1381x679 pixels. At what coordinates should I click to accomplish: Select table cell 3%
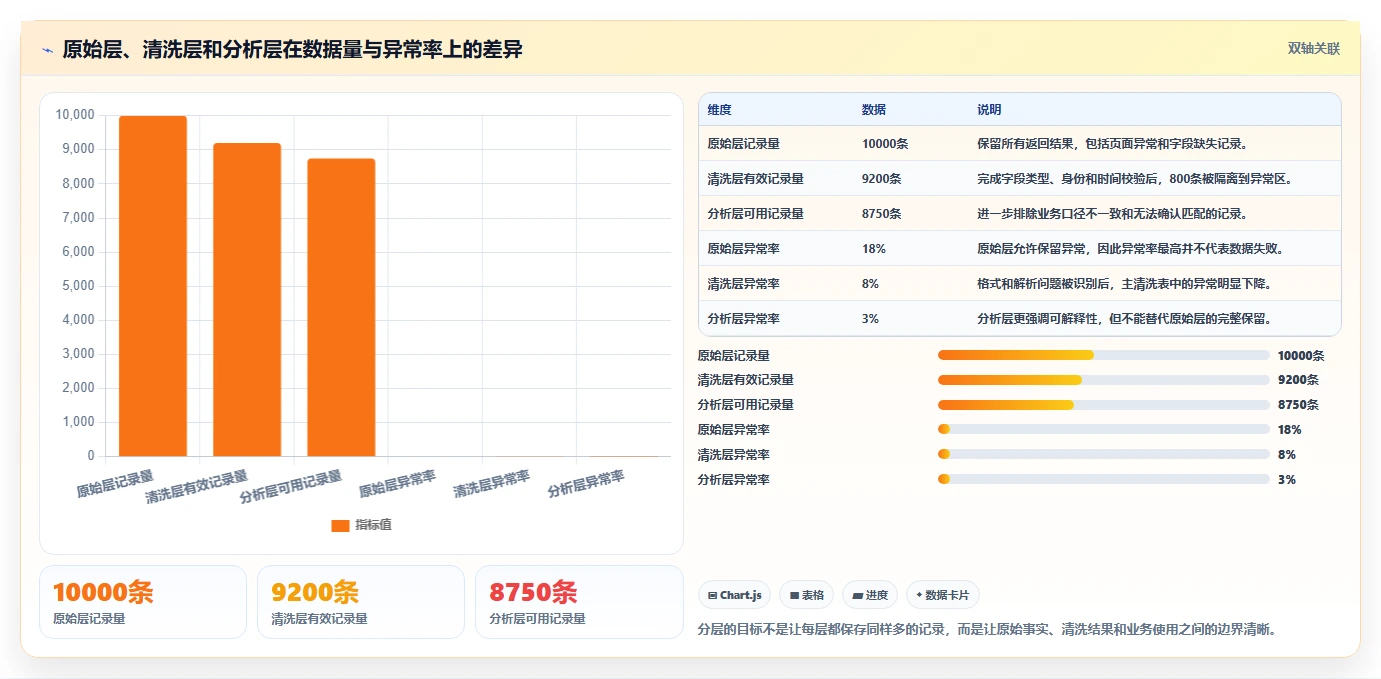click(x=870, y=319)
